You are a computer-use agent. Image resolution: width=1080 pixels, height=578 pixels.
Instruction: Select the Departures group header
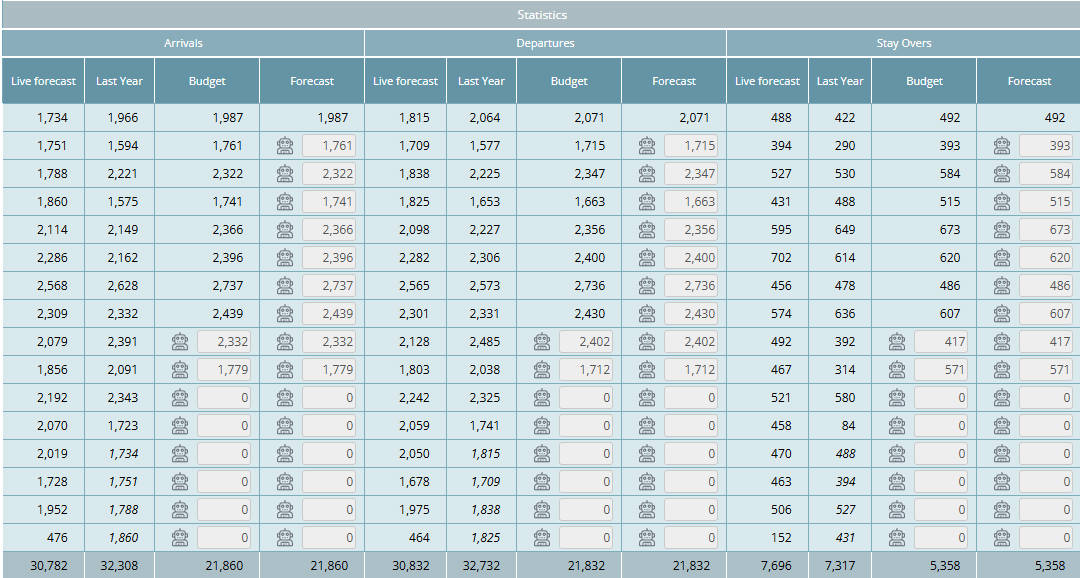point(545,43)
